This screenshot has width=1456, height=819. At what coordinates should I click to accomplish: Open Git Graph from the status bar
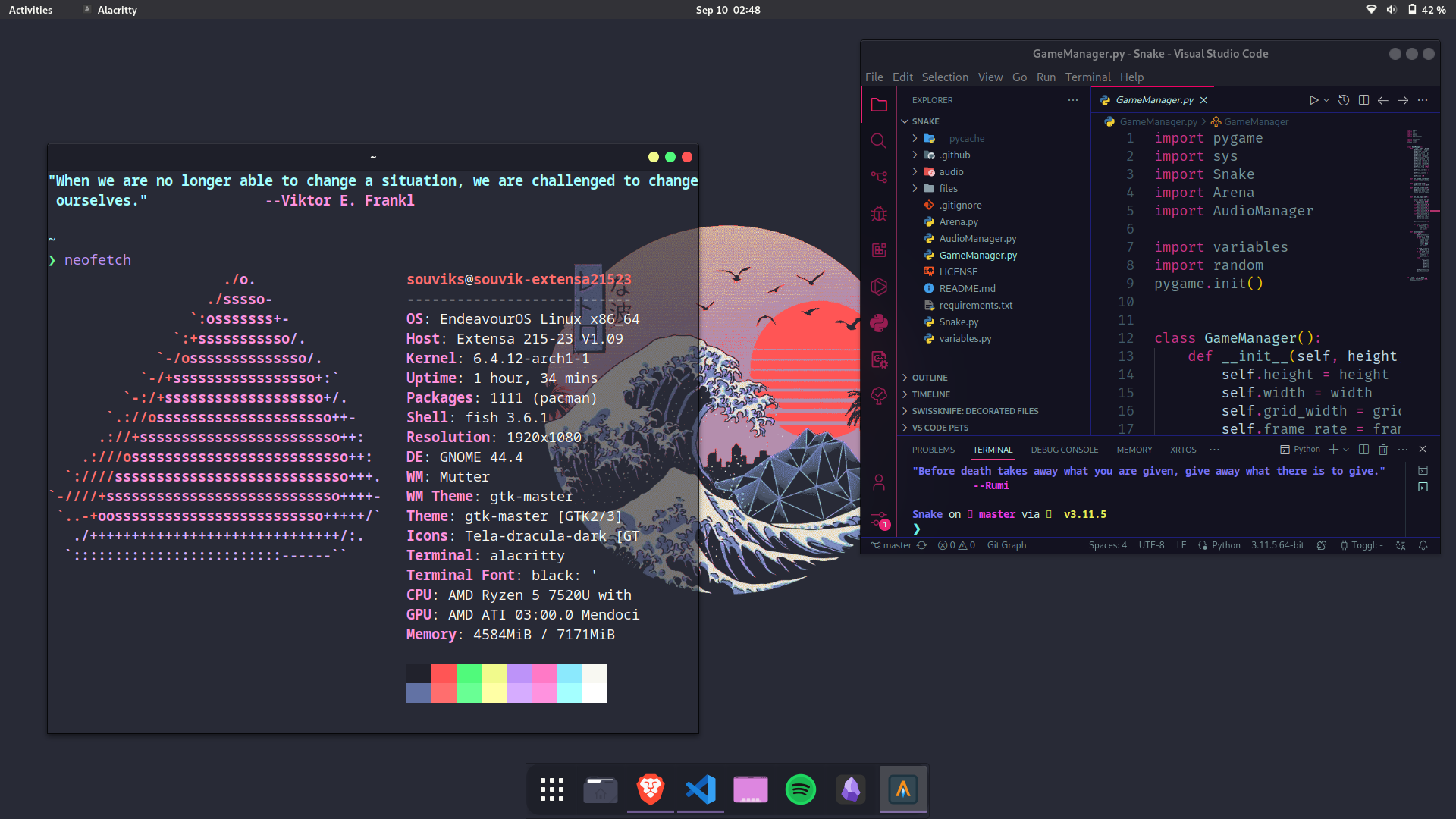pos(1006,544)
